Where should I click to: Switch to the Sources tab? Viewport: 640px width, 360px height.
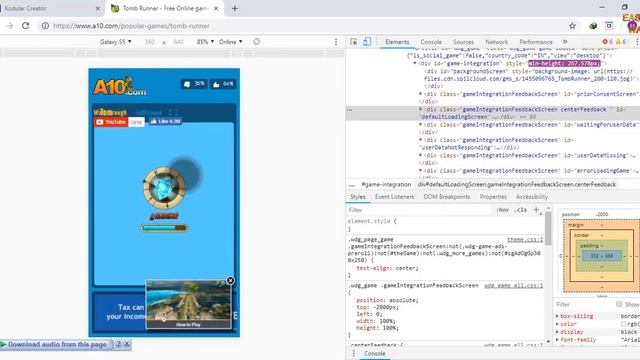[x=463, y=42]
